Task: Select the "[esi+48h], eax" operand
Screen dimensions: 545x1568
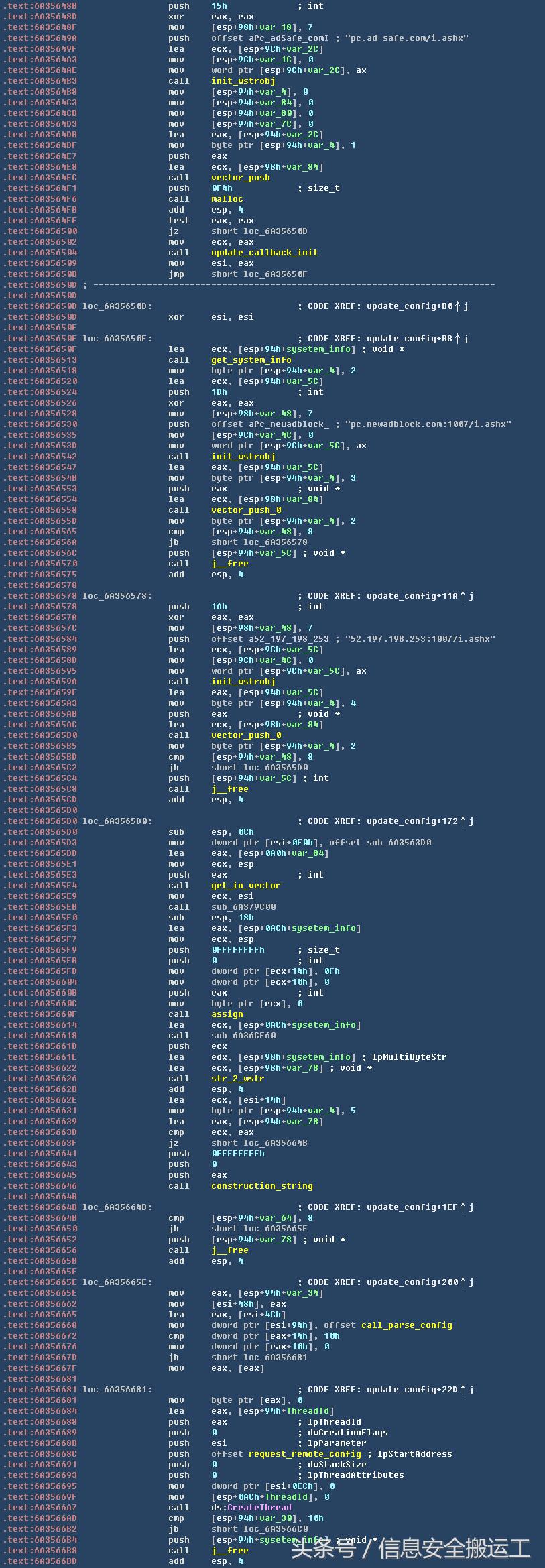Action: [249, 1304]
